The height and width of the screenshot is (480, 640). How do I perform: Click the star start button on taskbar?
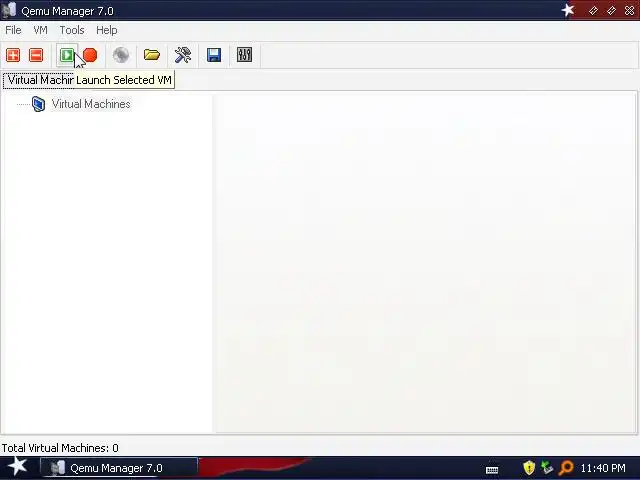click(x=18, y=467)
